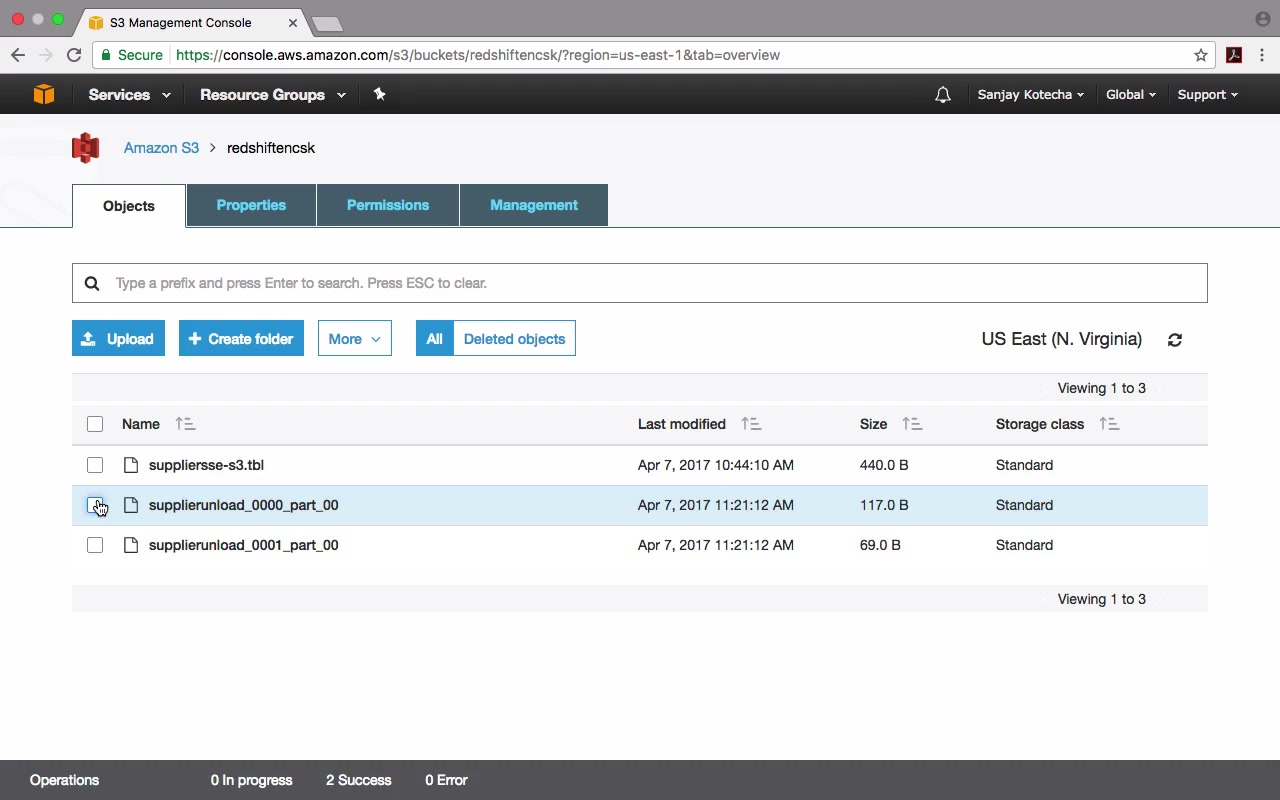Click the '0 Error' status entry
Image resolution: width=1280 pixels, height=800 pixels.
[446, 780]
